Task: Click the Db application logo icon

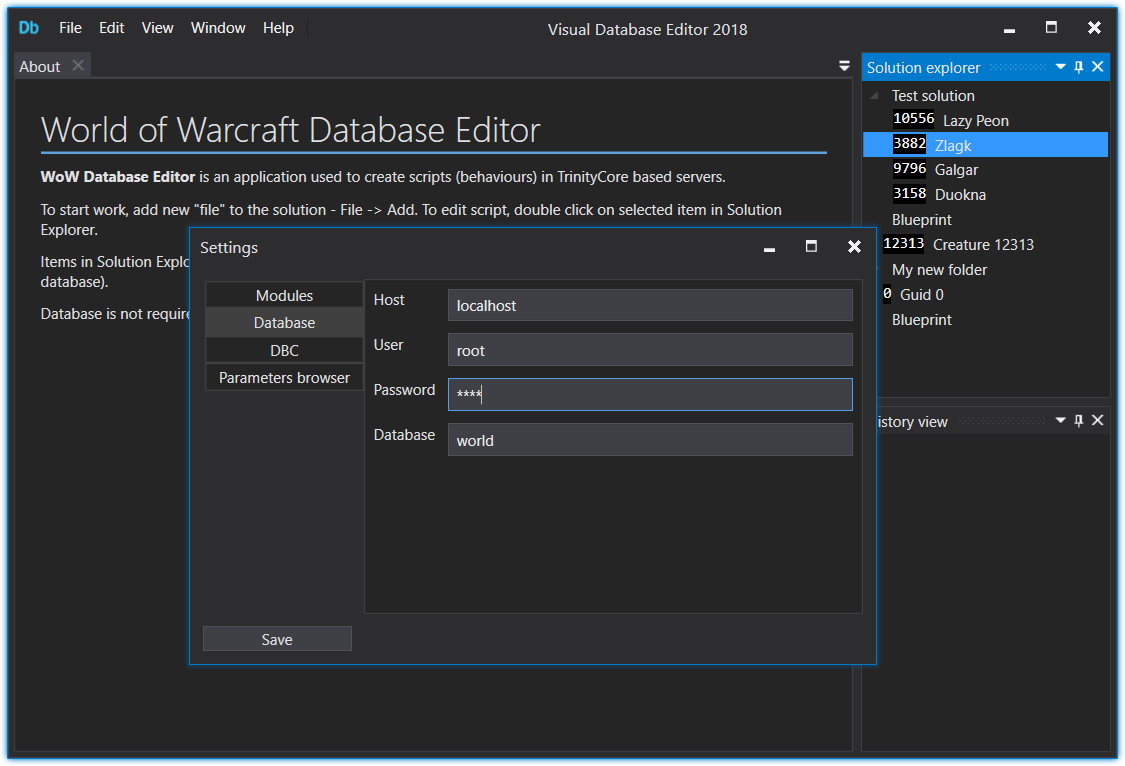Action: tap(29, 28)
